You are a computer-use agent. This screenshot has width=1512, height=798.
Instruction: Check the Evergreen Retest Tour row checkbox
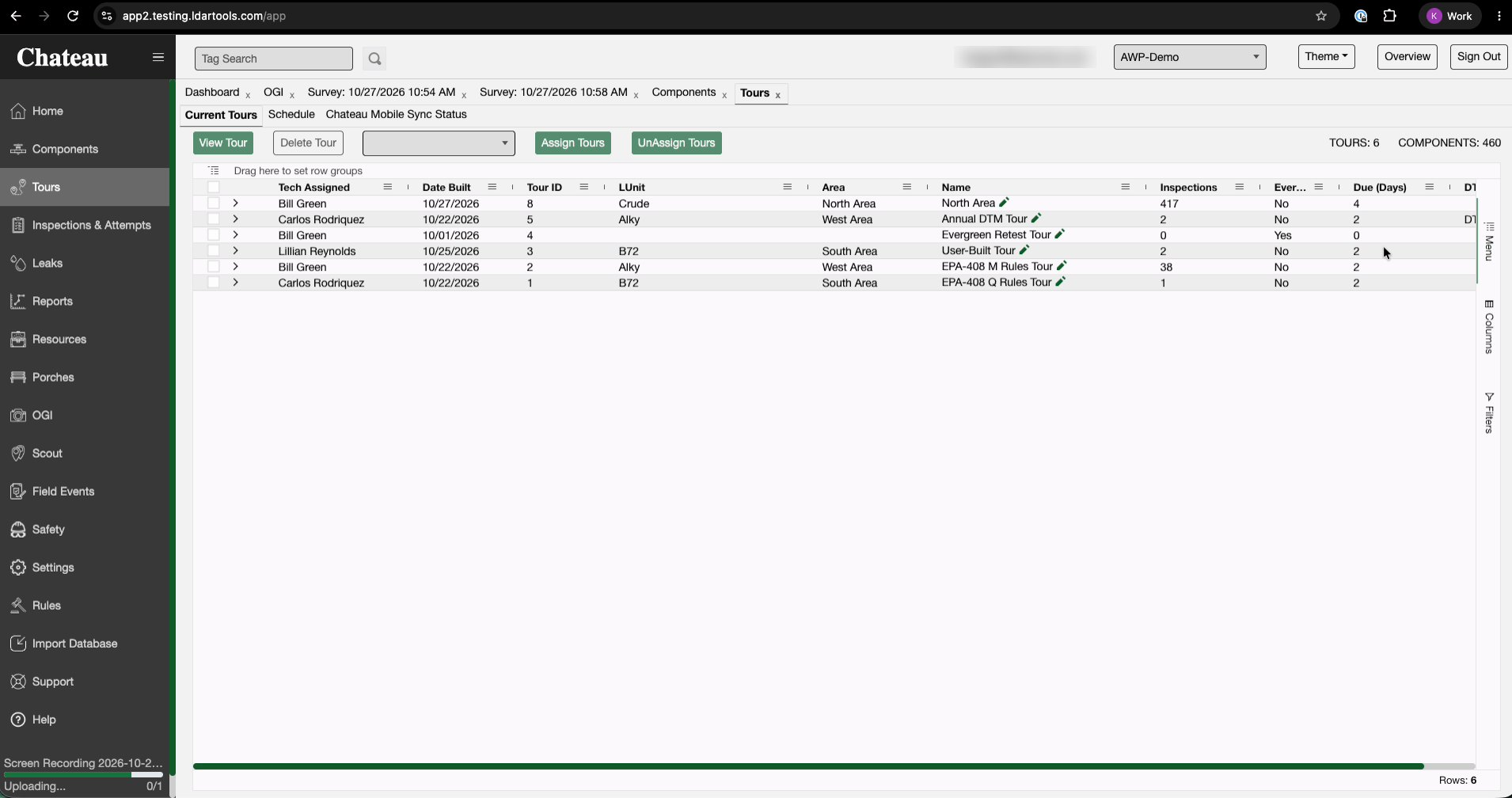214,235
